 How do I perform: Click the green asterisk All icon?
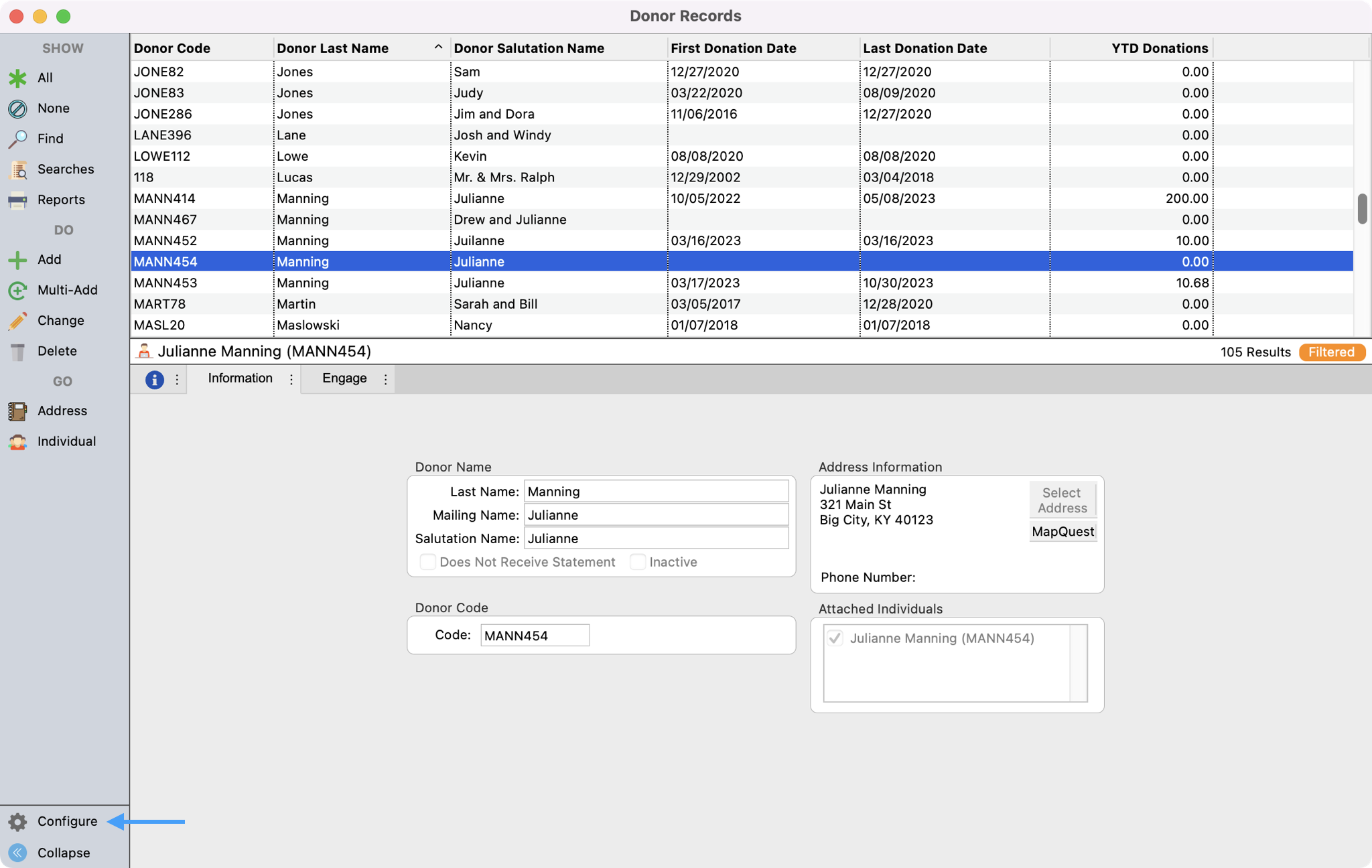click(x=17, y=78)
